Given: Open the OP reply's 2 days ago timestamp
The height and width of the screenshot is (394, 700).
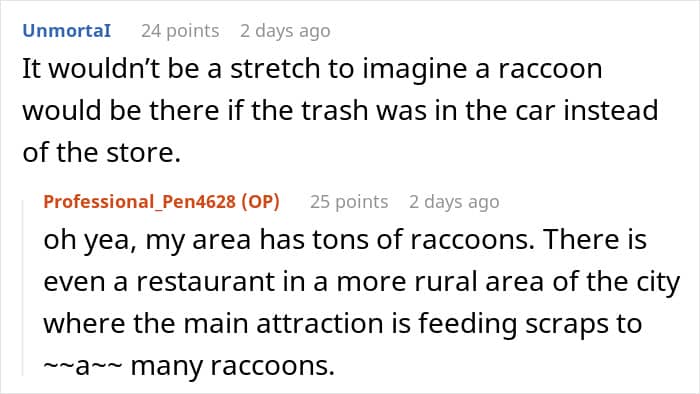Looking at the screenshot, I should (454, 202).
